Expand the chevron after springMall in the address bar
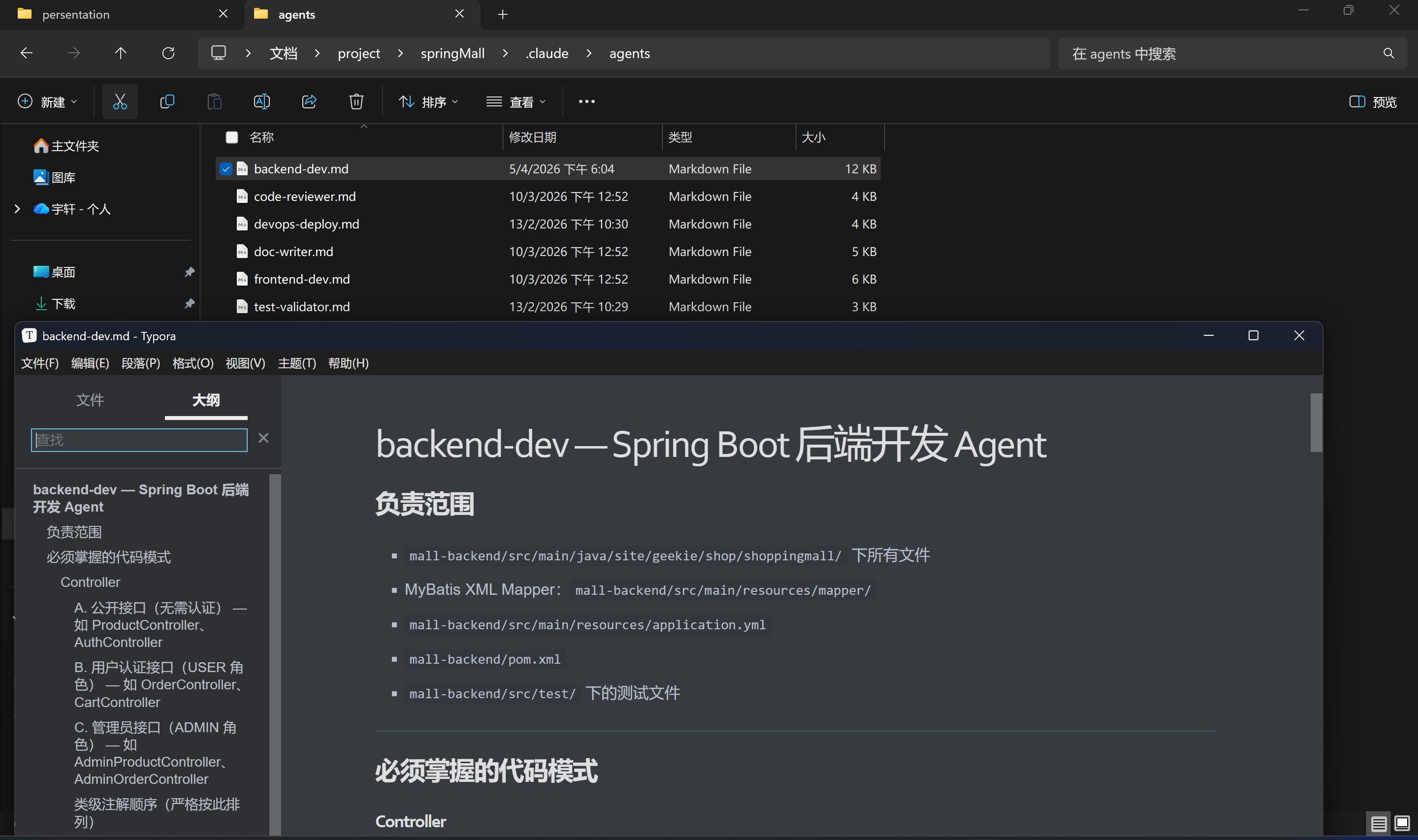Image resolution: width=1418 pixels, height=840 pixels. [505, 53]
